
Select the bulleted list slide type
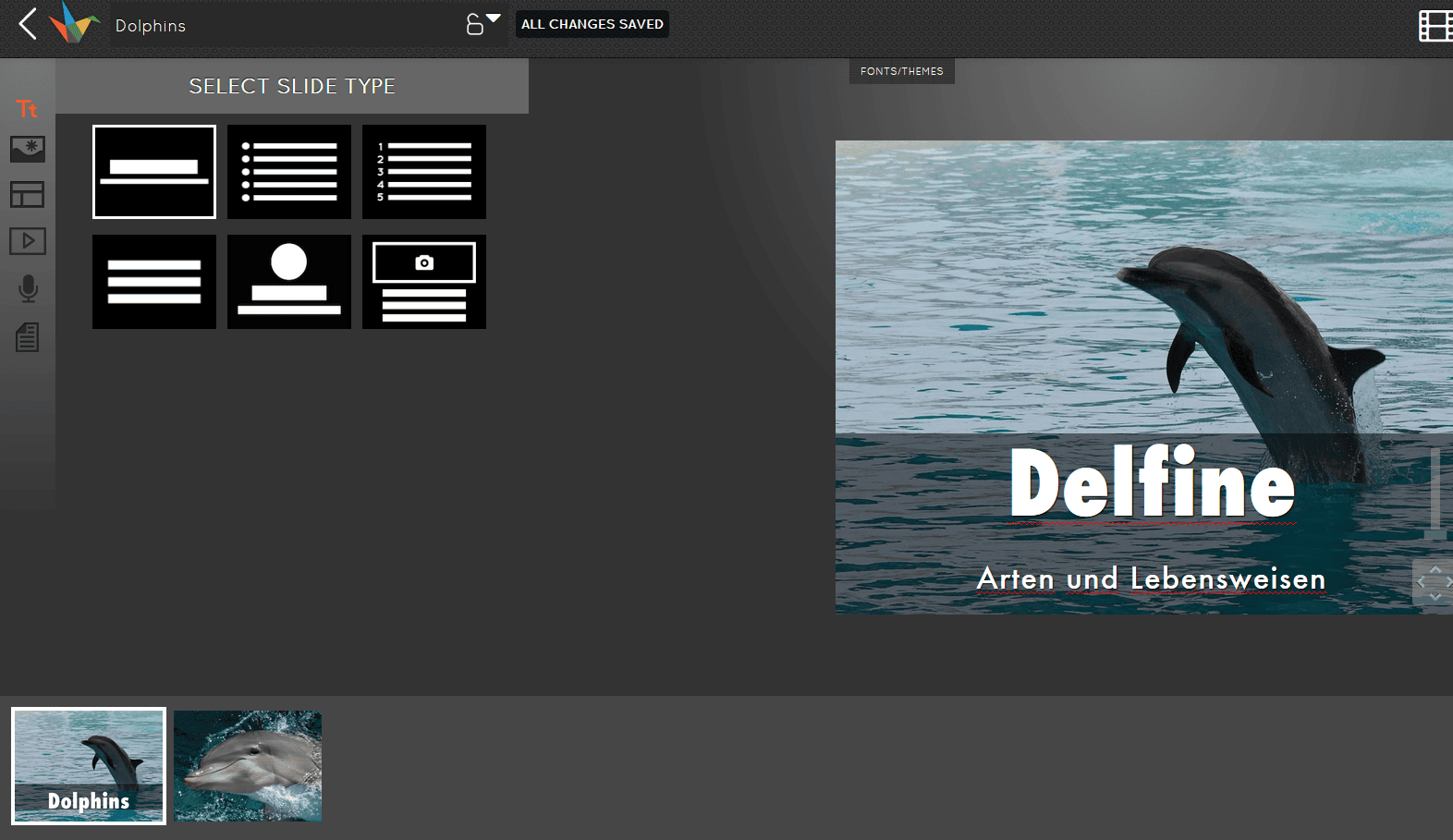[289, 172]
